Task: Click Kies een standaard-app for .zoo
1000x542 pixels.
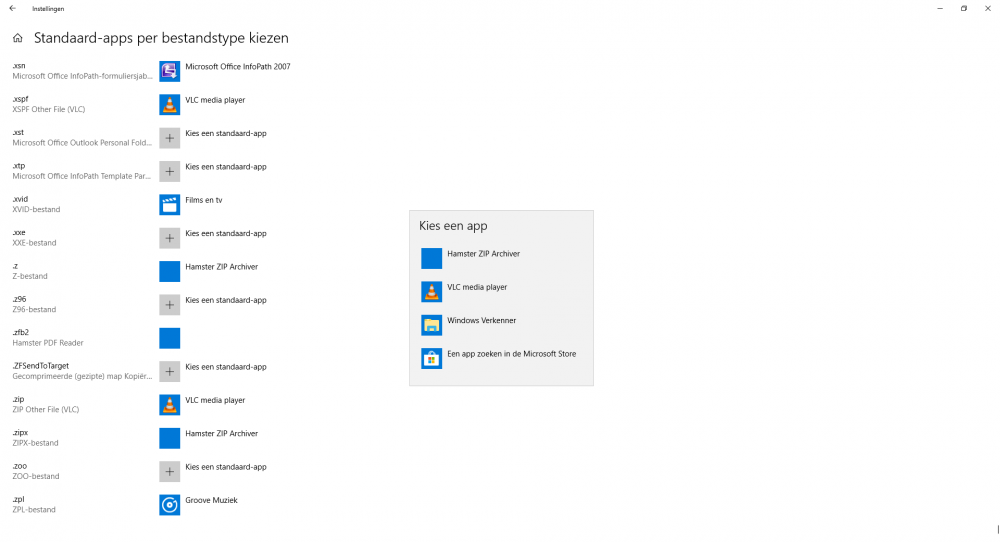Action: point(226,467)
